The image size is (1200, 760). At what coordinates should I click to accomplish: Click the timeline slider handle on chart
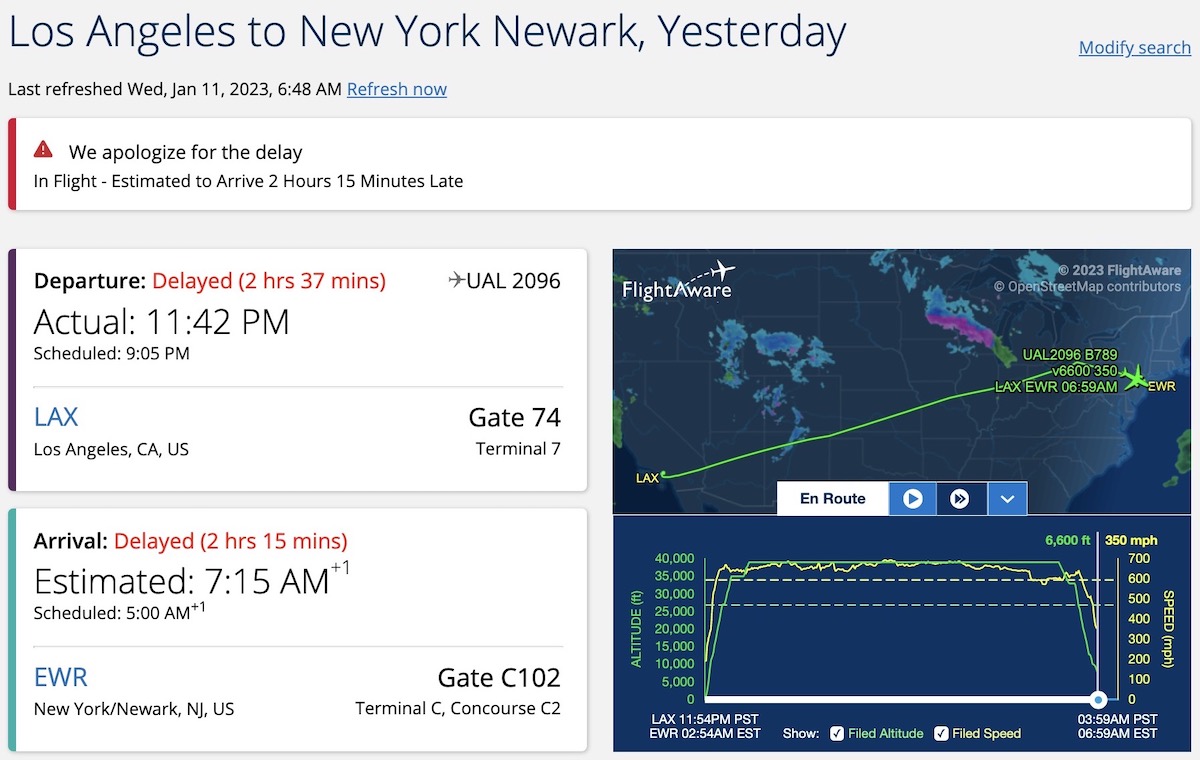pyautogui.click(x=1099, y=699)
